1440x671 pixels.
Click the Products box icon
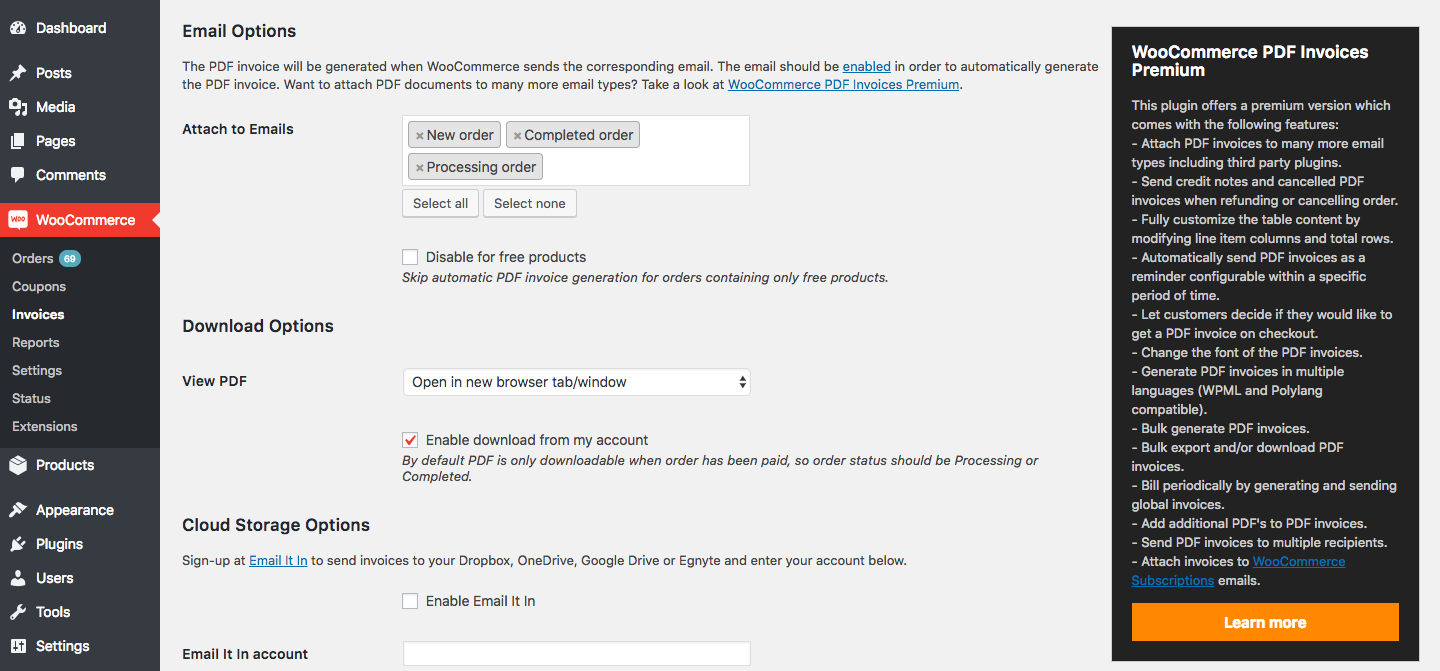(x=18, y=465)
